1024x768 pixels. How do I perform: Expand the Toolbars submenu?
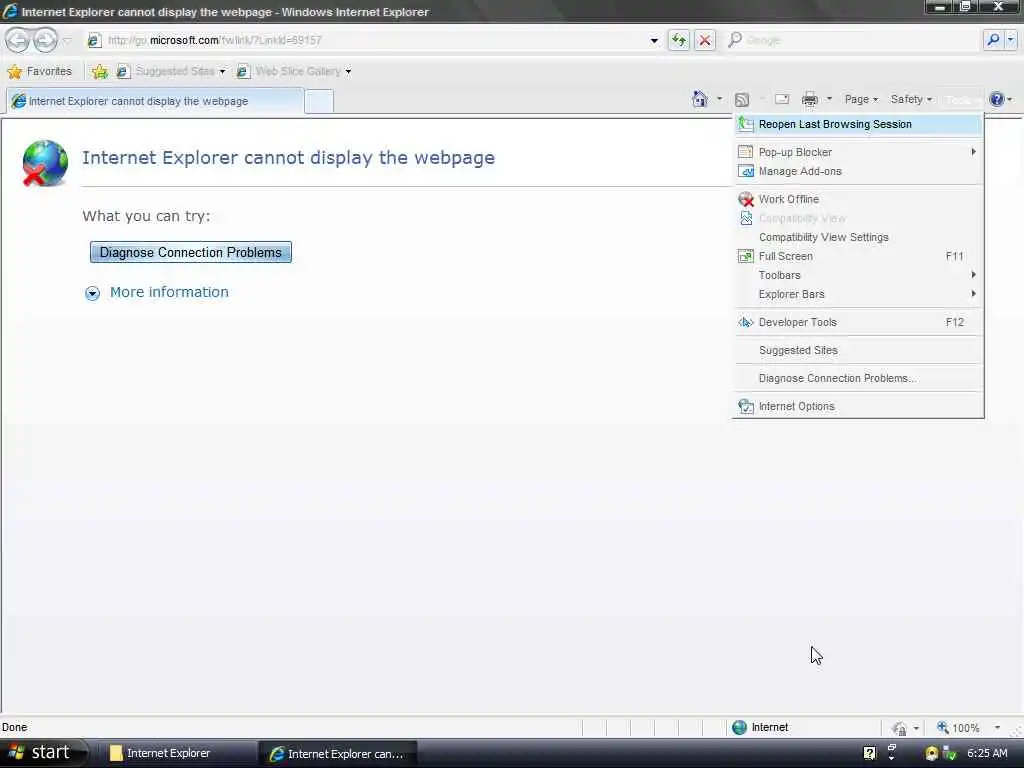[858, 275]
